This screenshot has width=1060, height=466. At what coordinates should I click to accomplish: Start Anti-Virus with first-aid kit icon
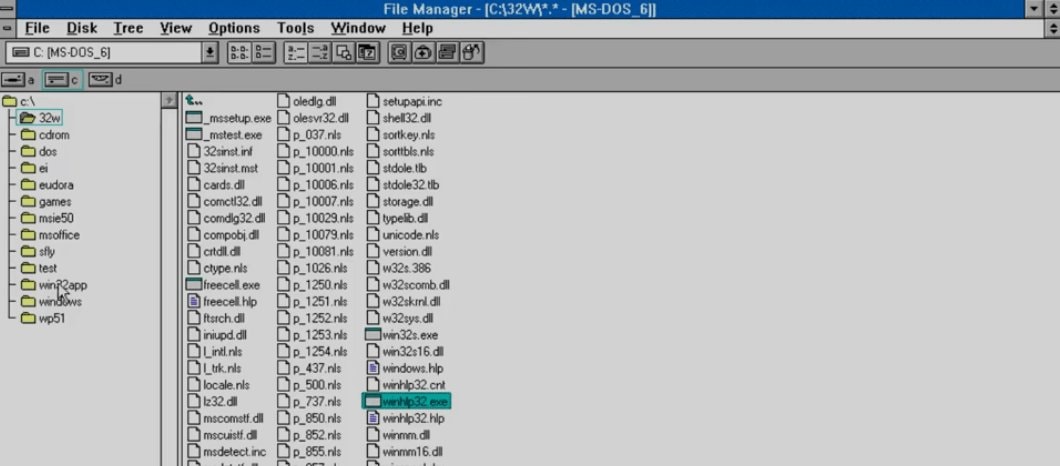(423, 53)
